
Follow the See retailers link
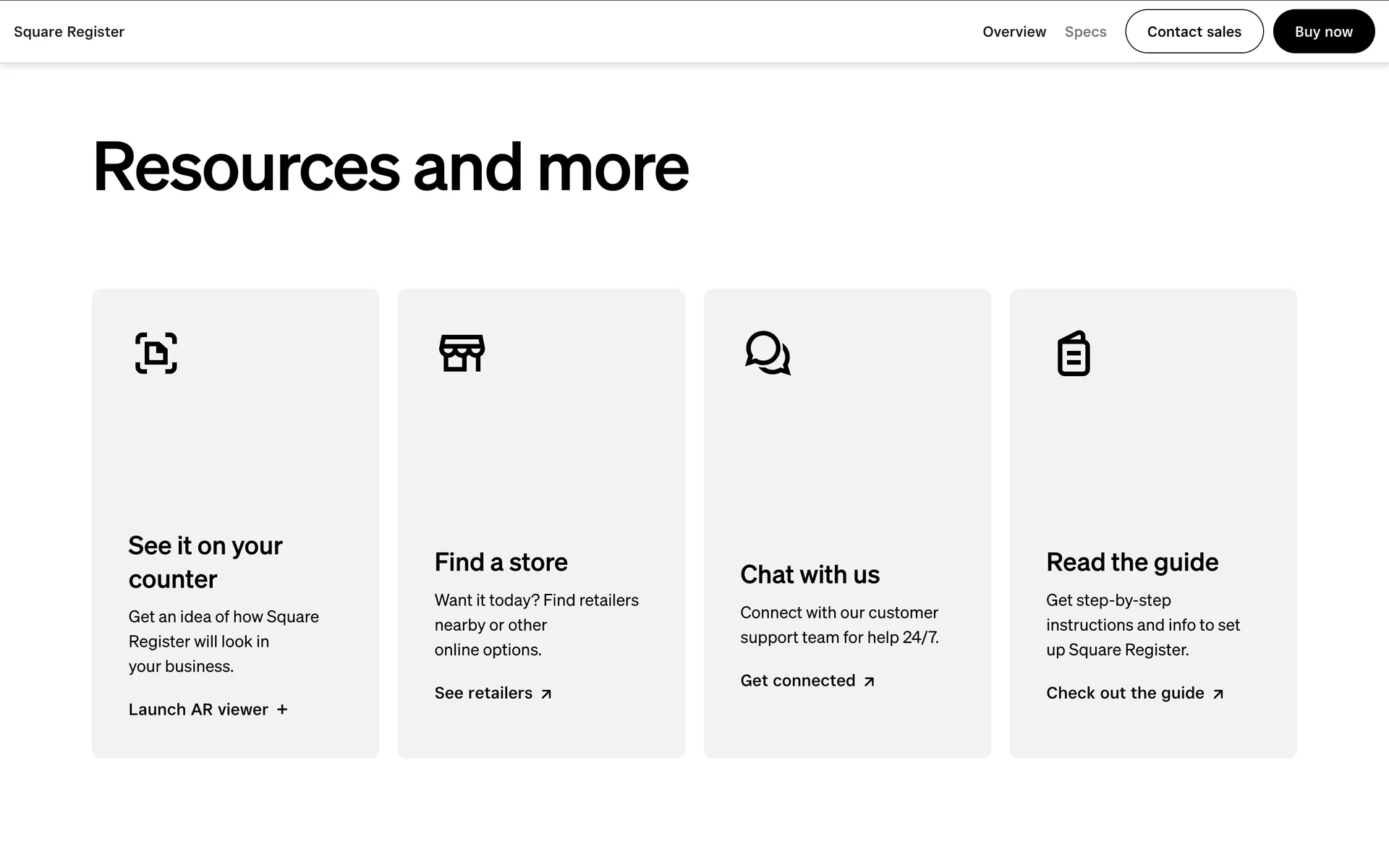tap(483, 693)
